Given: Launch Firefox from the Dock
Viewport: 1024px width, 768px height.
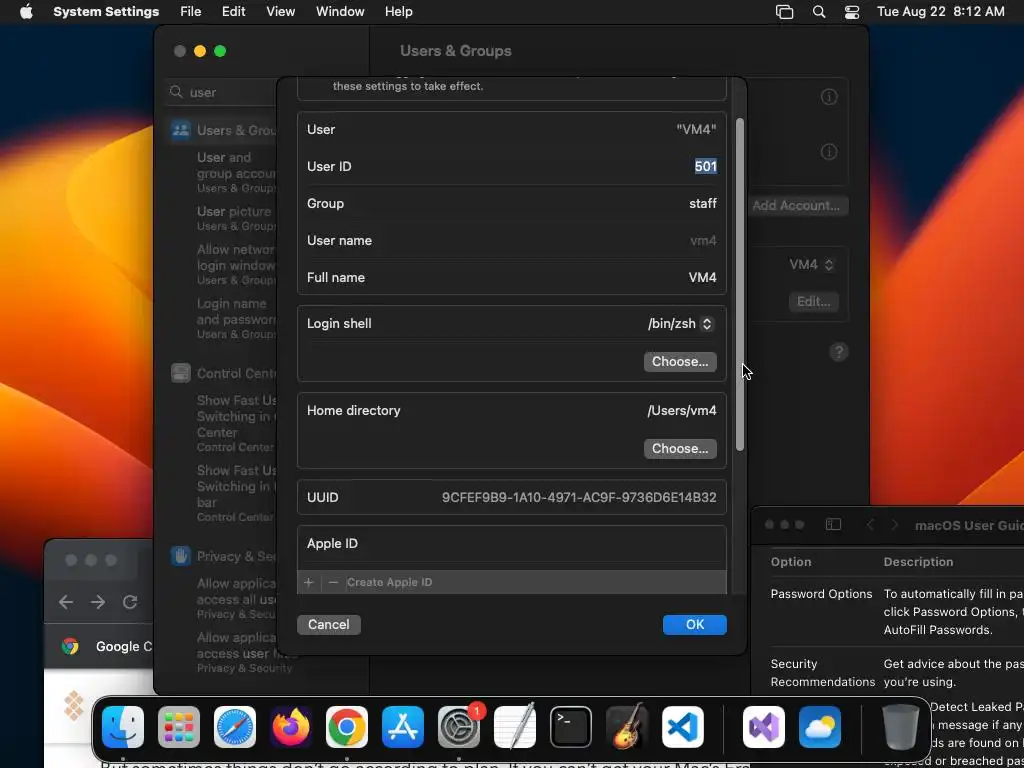Looking at the screenshot, I should (x=291, y=727).
